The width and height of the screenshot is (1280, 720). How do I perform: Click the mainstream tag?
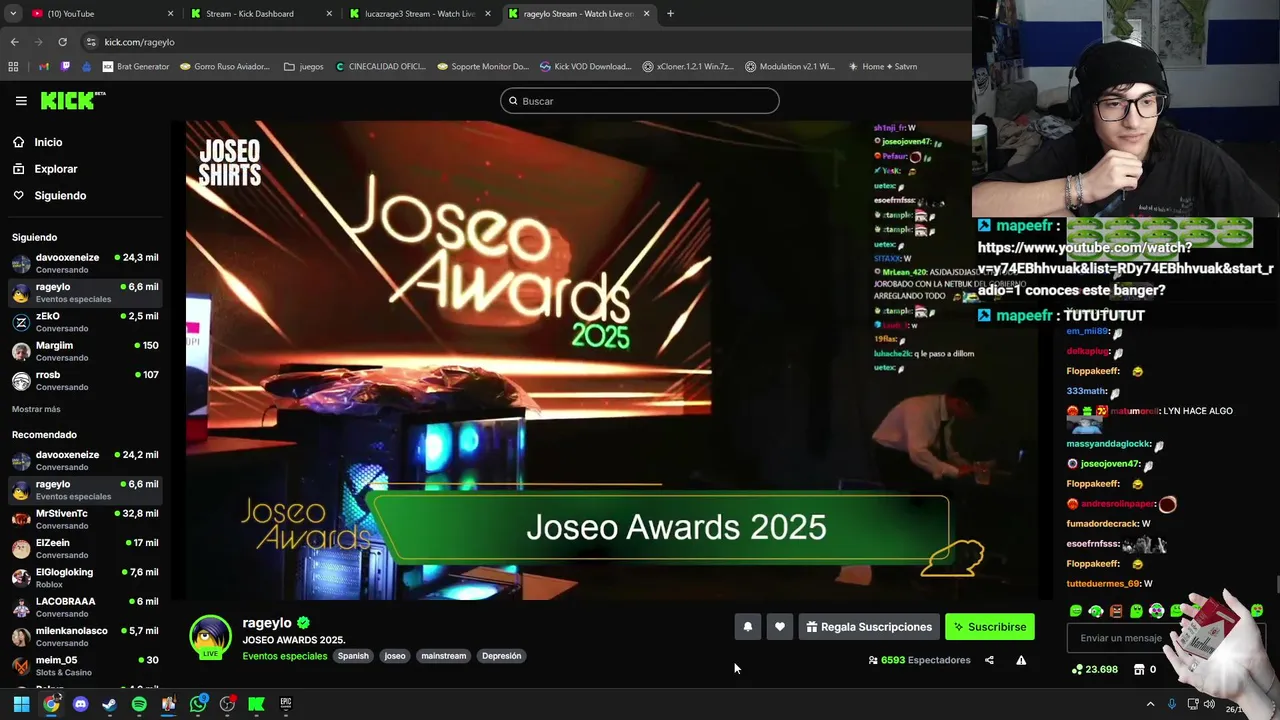pos(444,656)
